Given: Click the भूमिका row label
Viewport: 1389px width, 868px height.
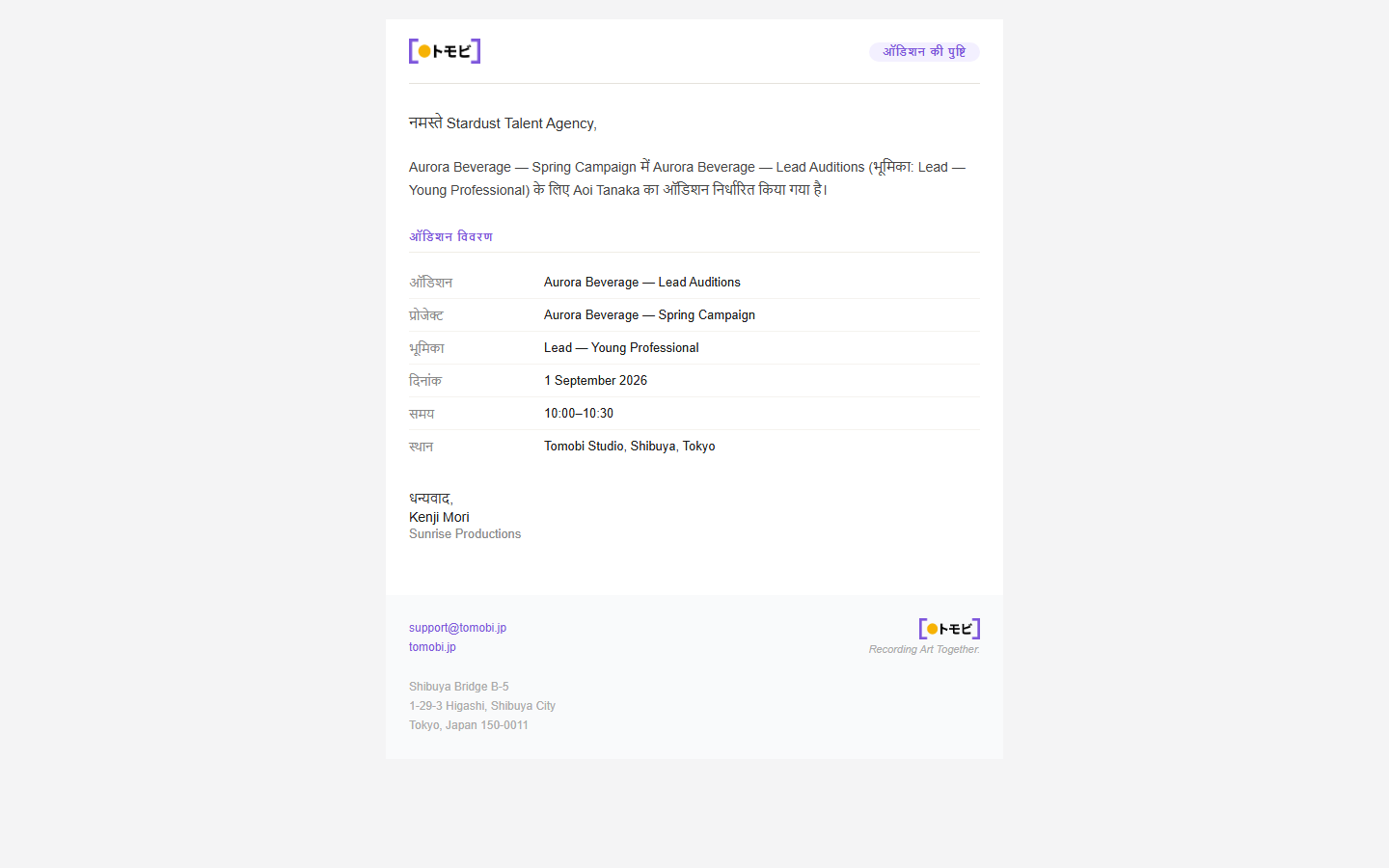Looking at the screenshot, I should pyautogui.click(x=426, y=348).
